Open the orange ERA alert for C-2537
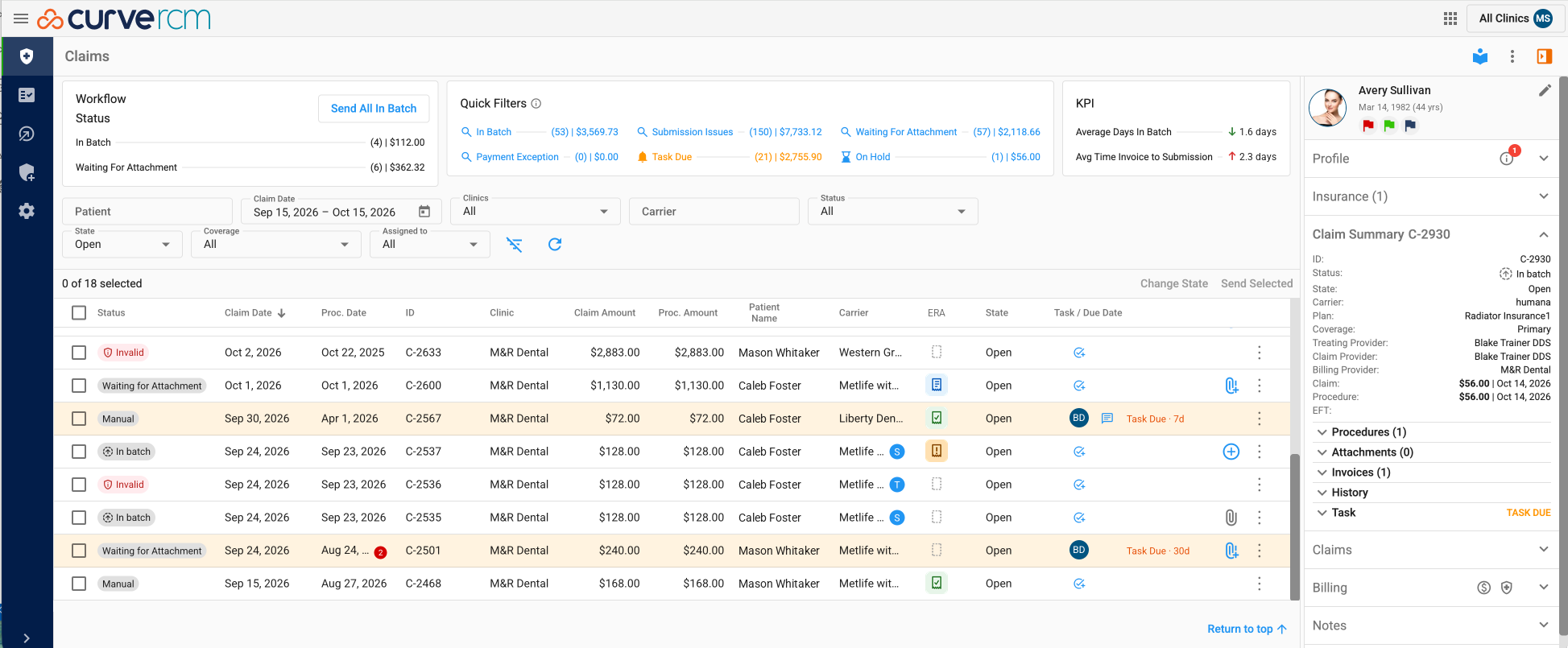The image size is (1568, 648). [x=937, y=452]
